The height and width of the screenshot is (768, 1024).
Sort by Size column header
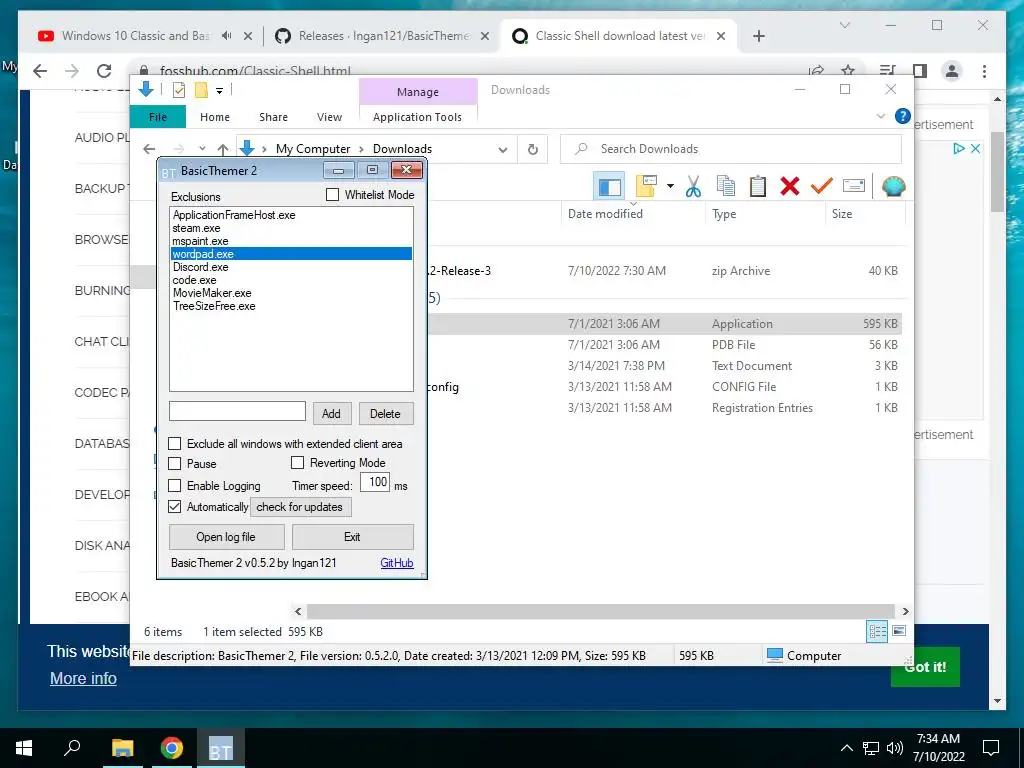coord(865,214)
